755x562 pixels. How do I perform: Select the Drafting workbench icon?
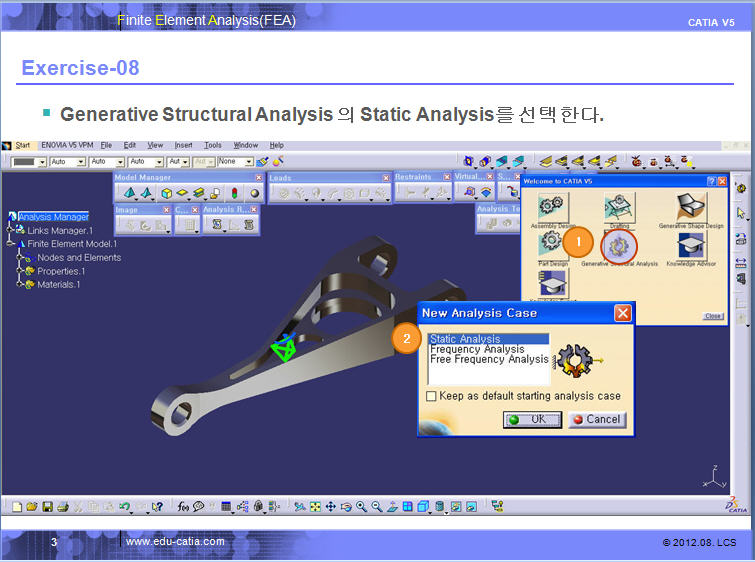[619, 208]
